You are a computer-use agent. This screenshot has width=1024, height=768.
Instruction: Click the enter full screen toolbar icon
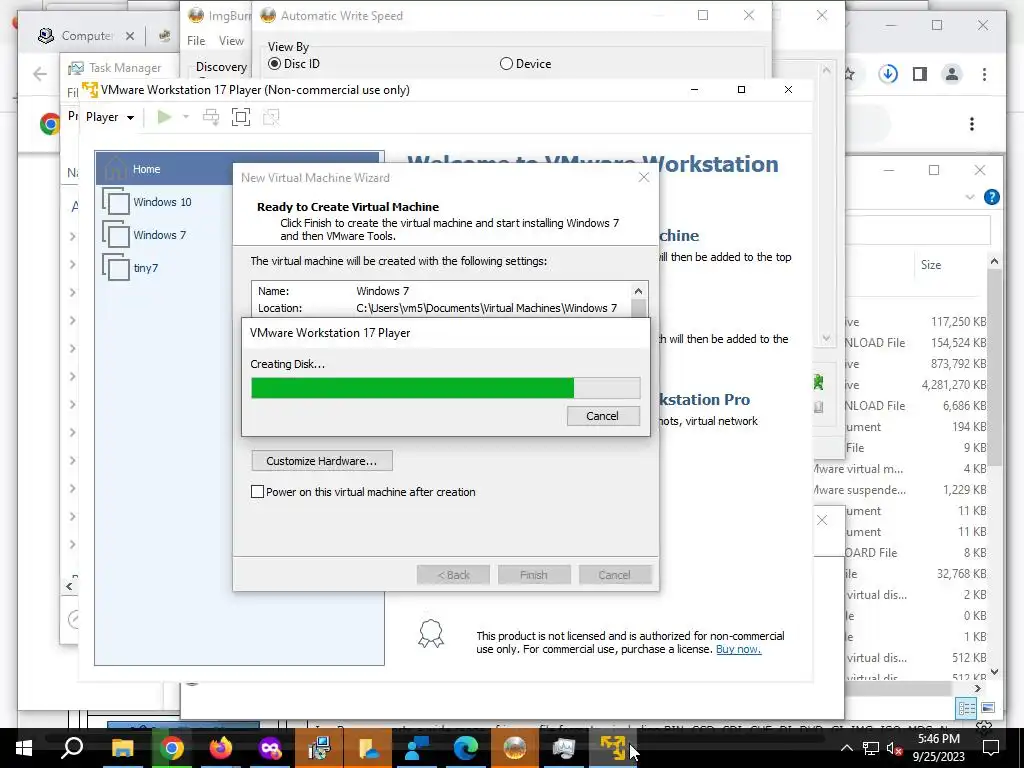[241, 117]
